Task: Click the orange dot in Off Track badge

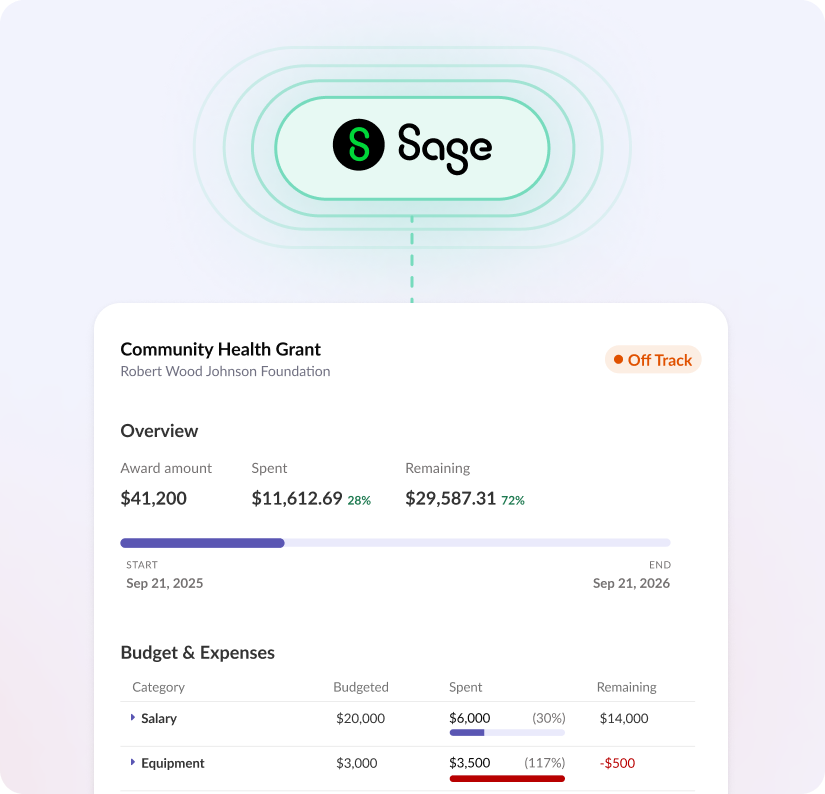Action: (x=618, y=360)
